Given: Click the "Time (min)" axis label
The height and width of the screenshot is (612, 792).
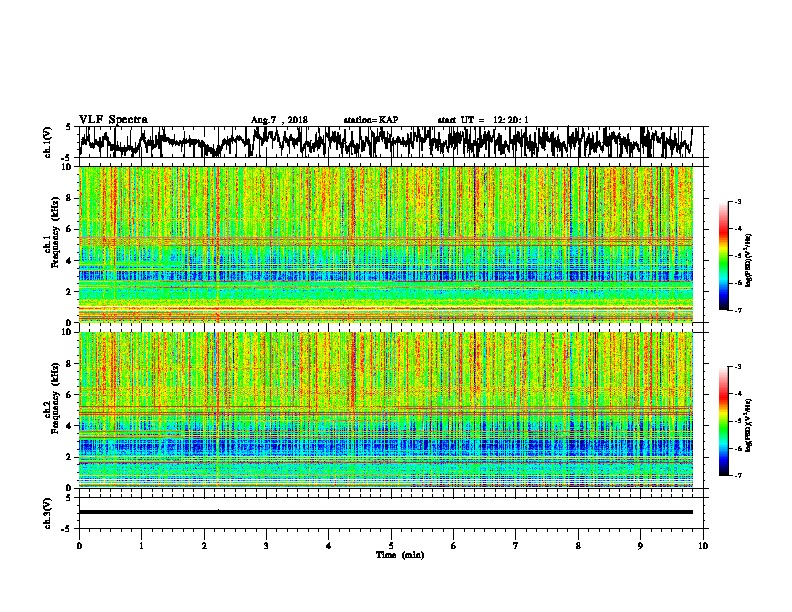Looking at the screenshot, I should pos(400,555).
